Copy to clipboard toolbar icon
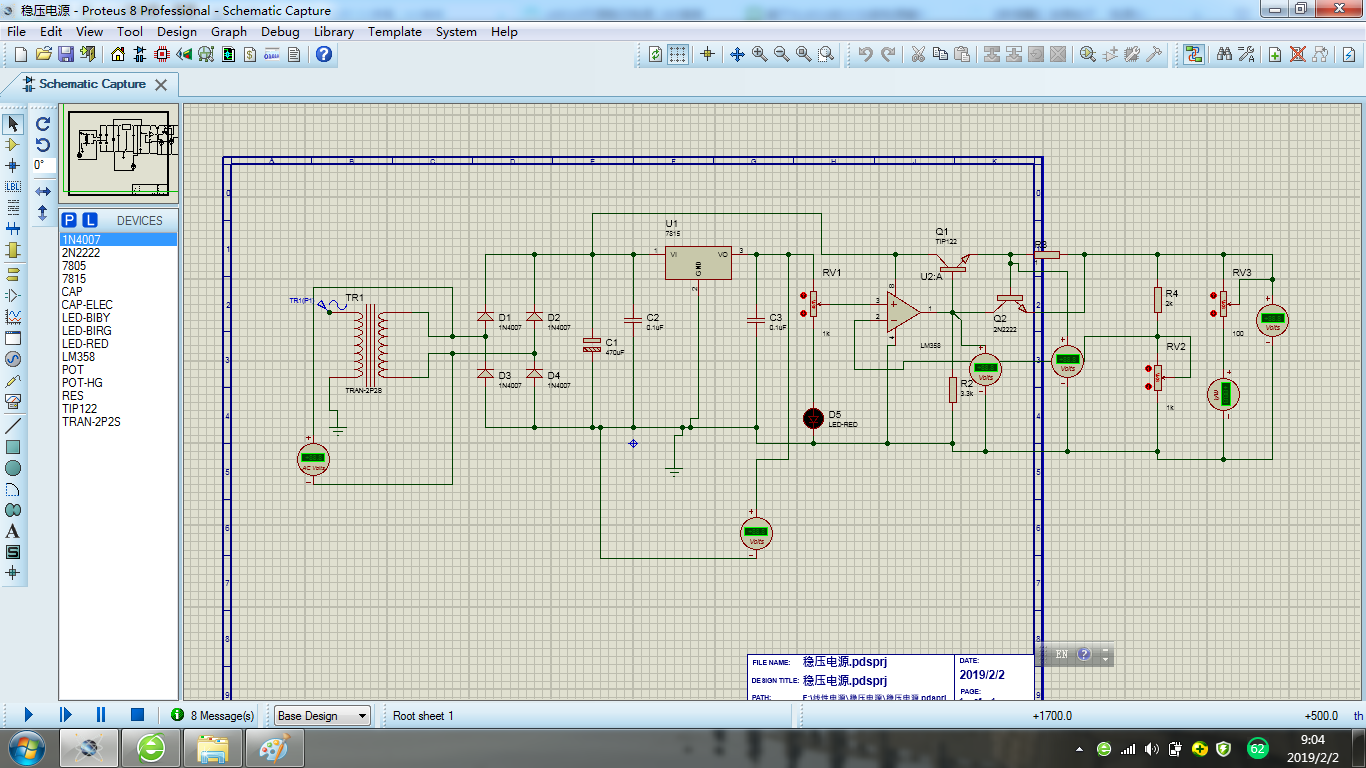Screen dimensions: 1366x768 (940, 54)
